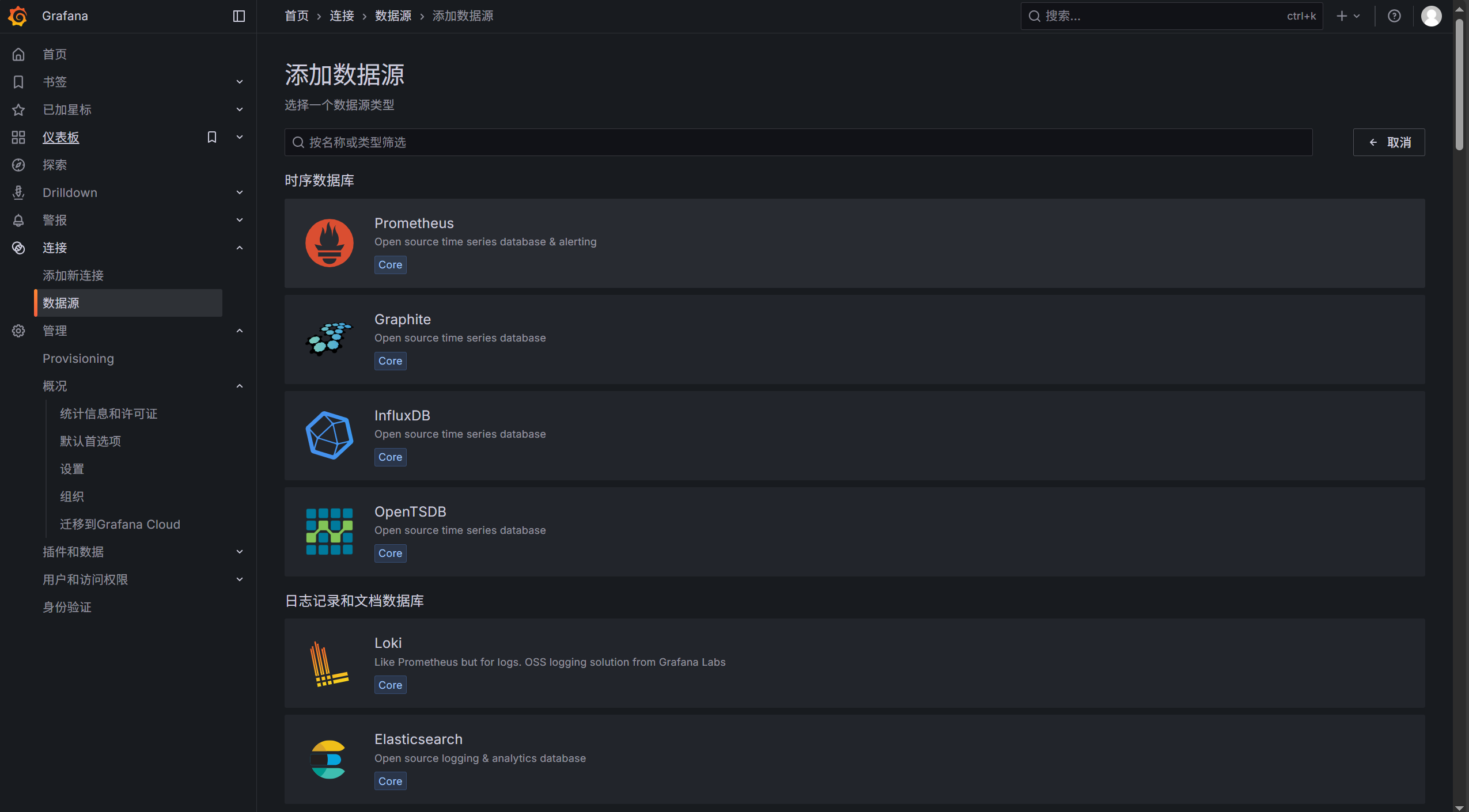
Task: Click the 仪表板 dashboards grid icon
Action: pos(18,137)
